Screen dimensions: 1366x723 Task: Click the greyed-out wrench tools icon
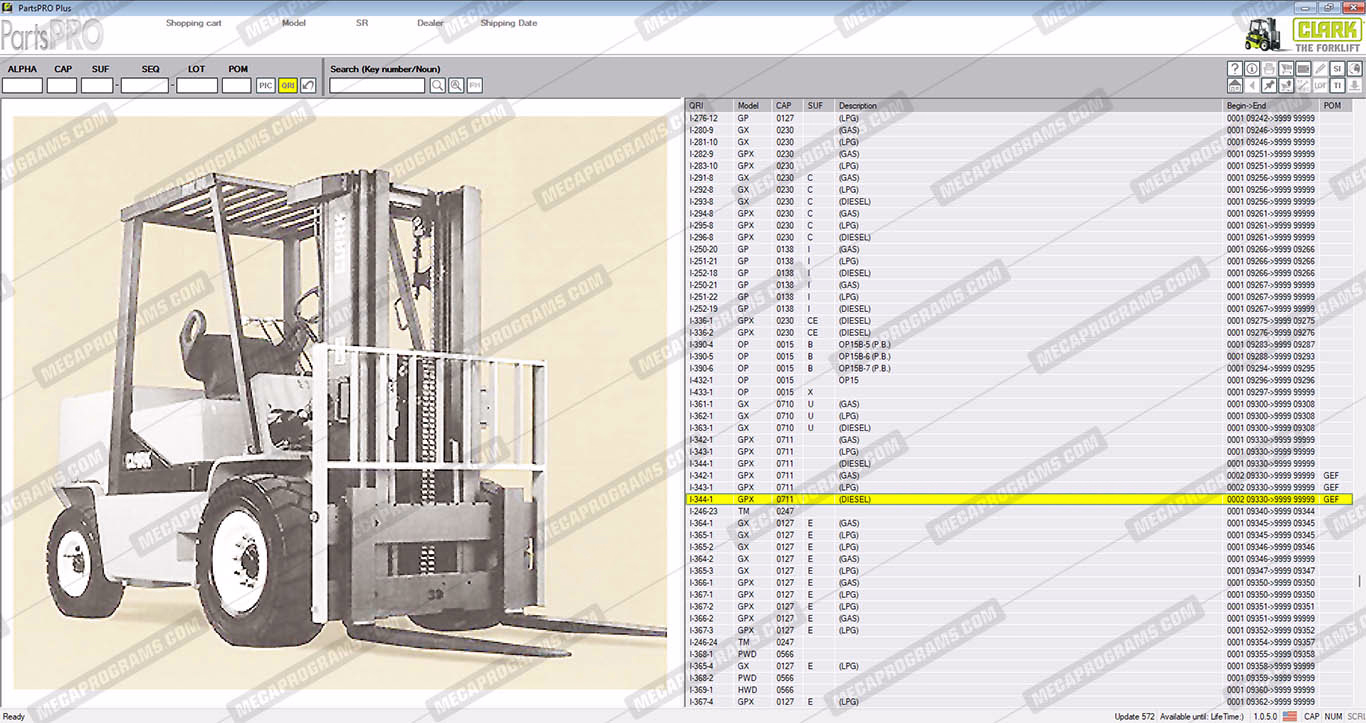point(1303,86)
